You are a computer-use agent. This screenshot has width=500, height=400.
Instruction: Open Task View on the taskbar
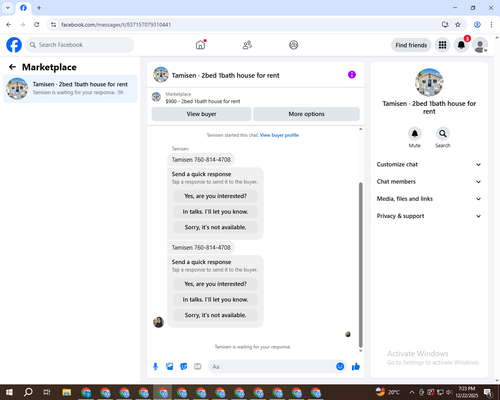[47, 392]
